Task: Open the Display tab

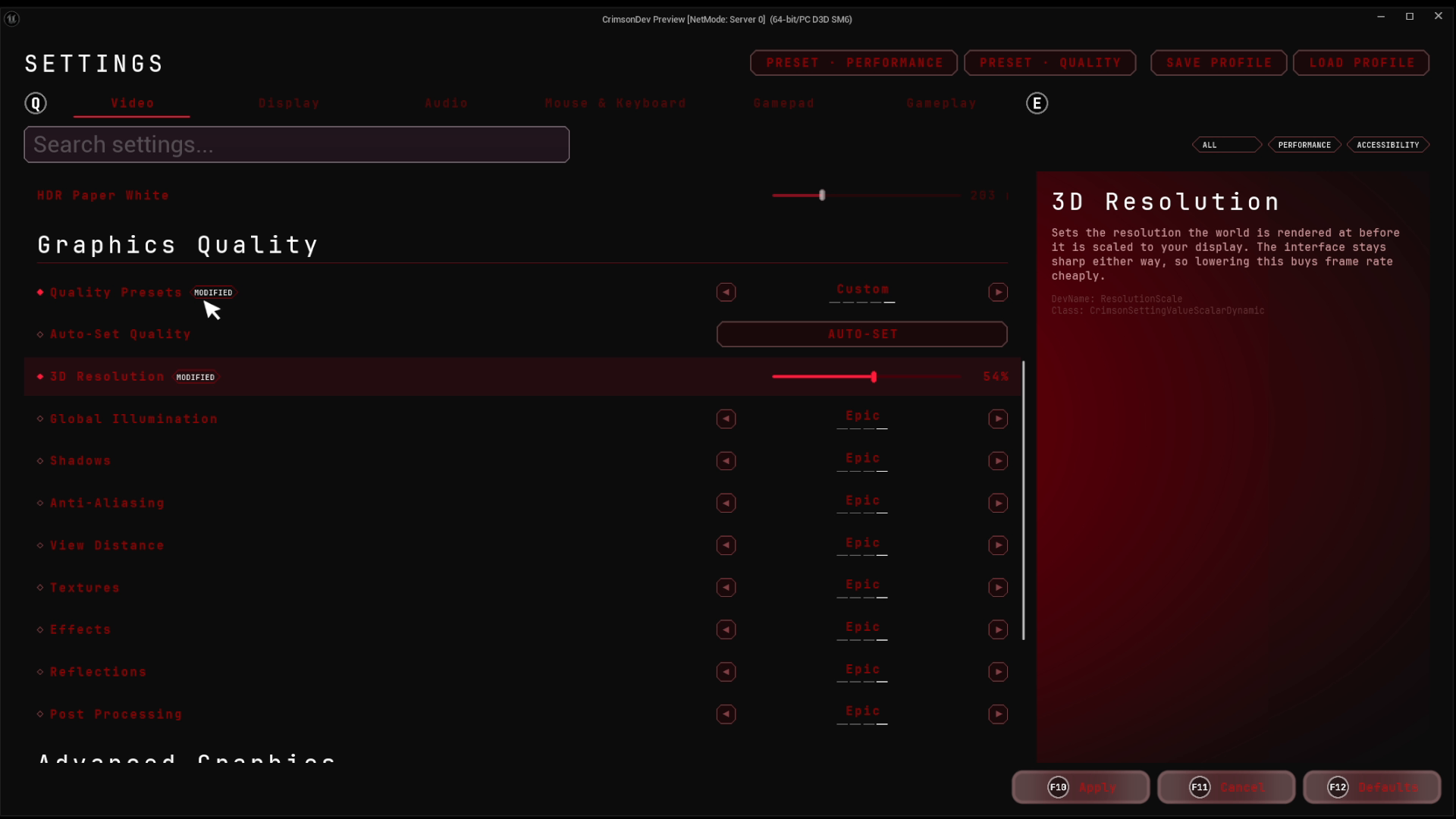Action: coord(289,103)
